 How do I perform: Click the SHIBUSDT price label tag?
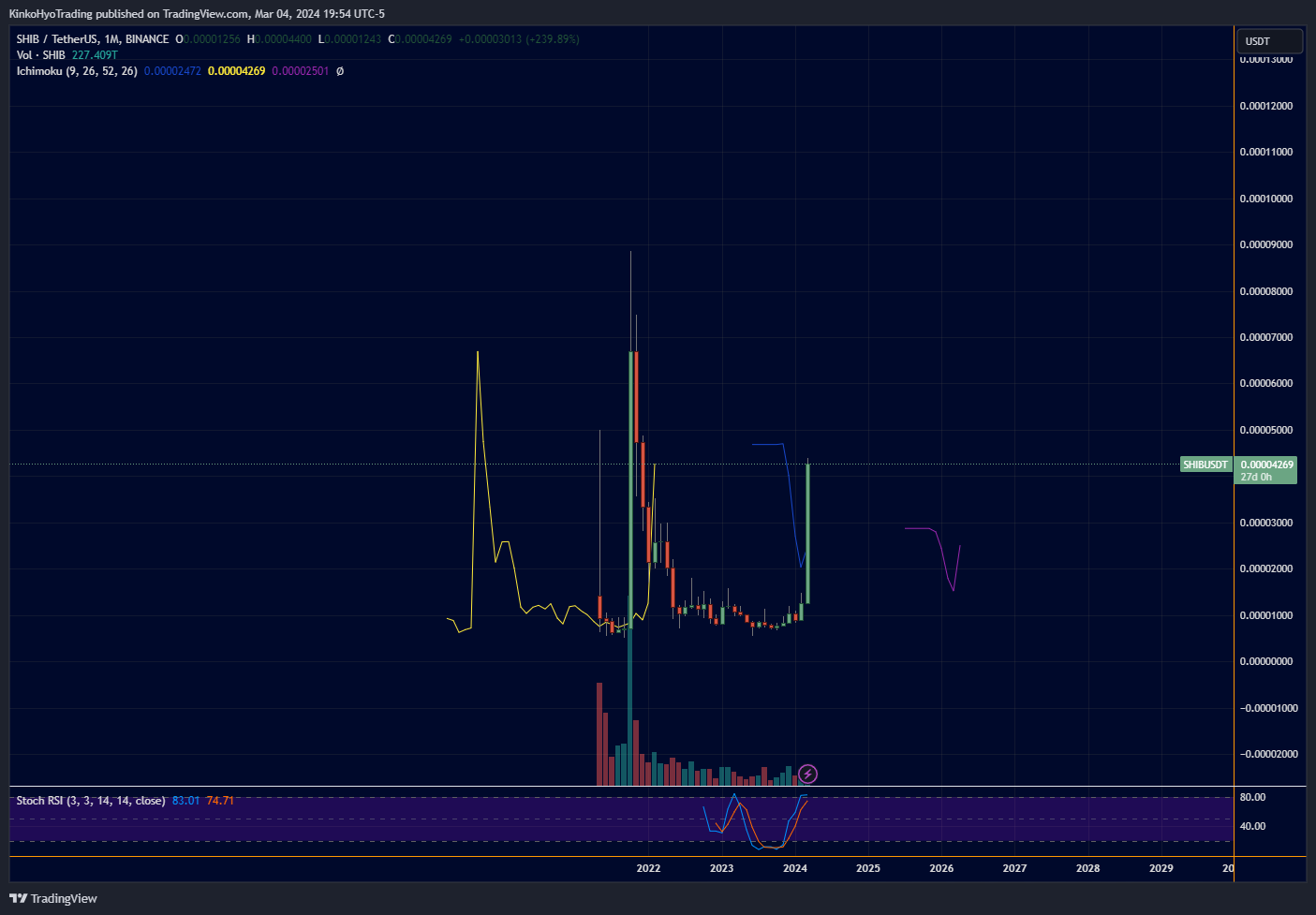tap(1205, 465)
